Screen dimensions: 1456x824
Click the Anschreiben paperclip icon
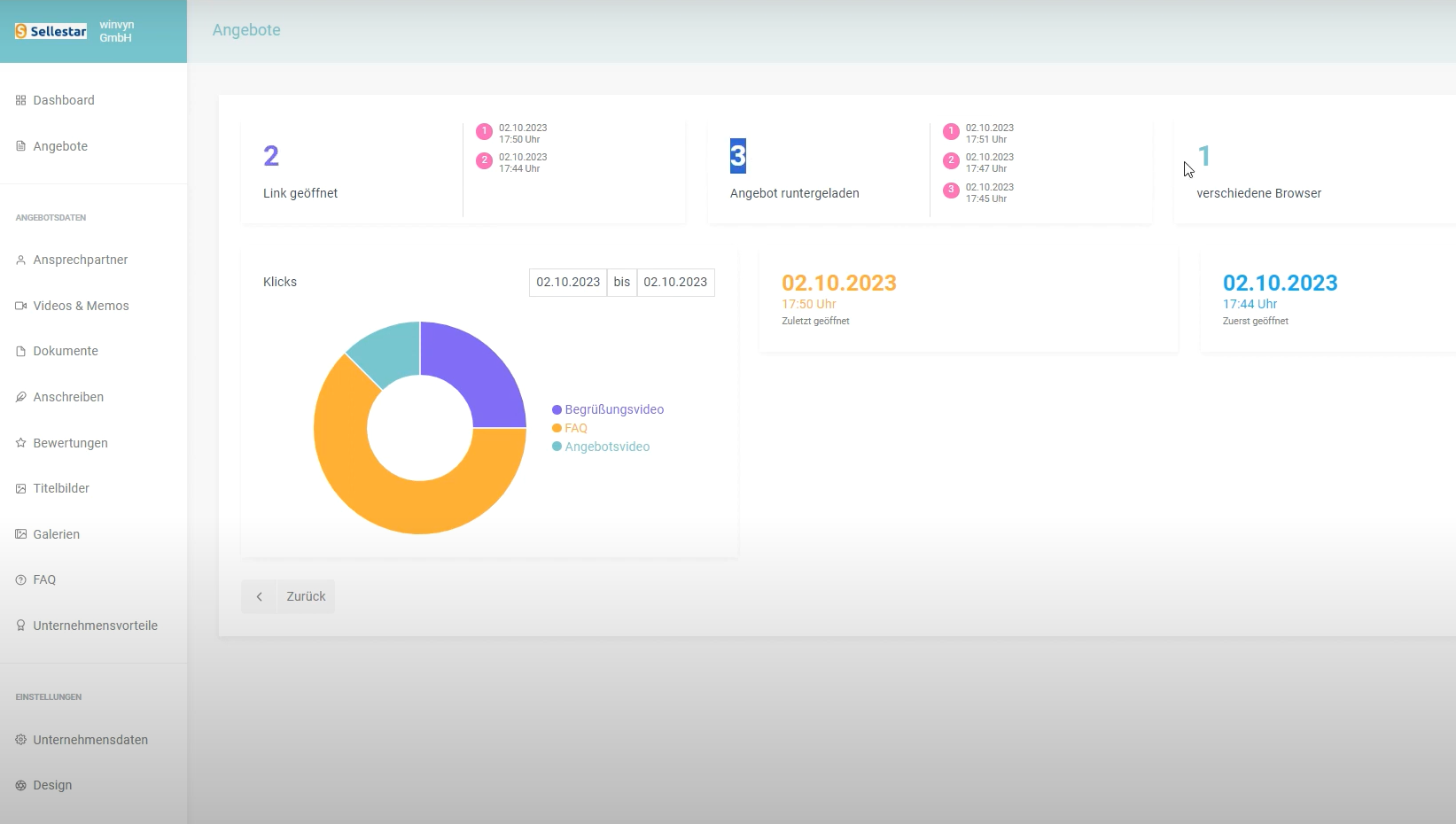click(x=20, y=397)
